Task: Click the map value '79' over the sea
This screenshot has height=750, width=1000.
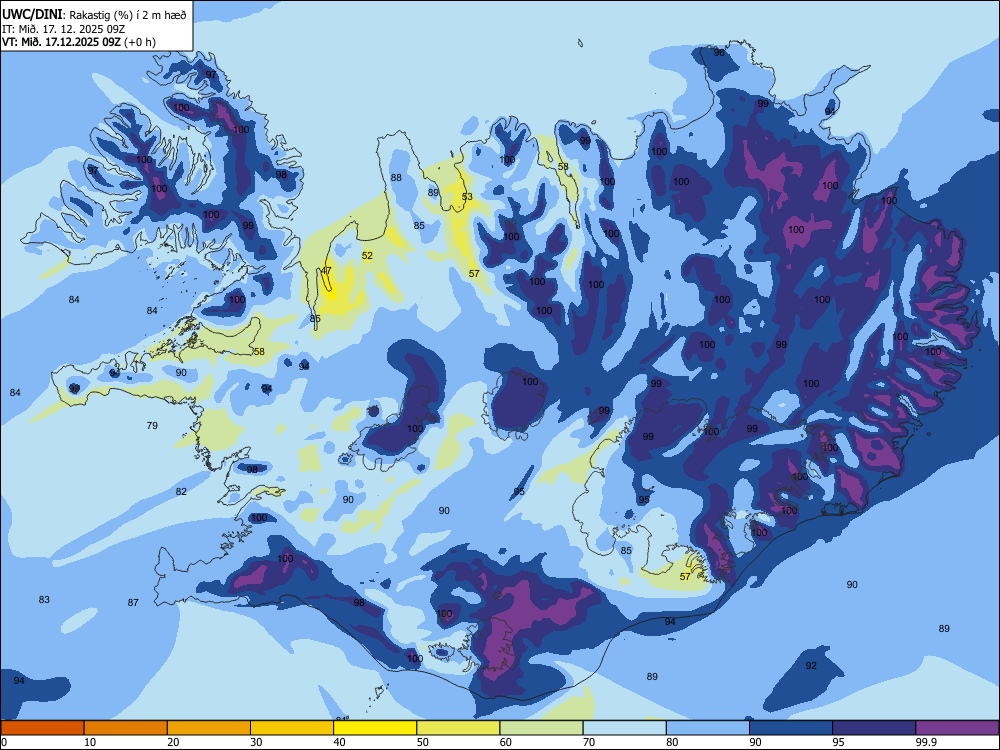Action: 152,425
